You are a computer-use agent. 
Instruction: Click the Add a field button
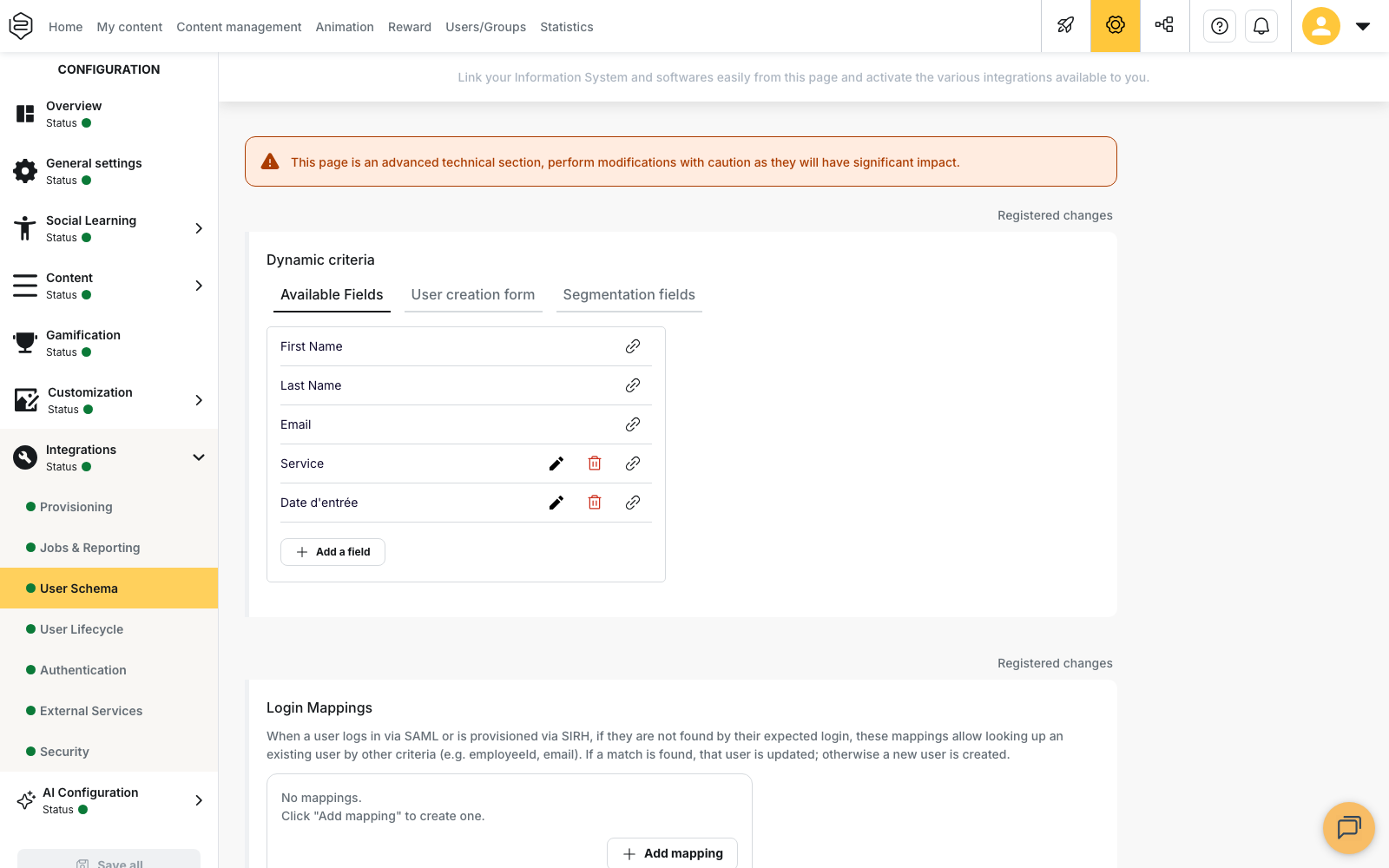332,552
